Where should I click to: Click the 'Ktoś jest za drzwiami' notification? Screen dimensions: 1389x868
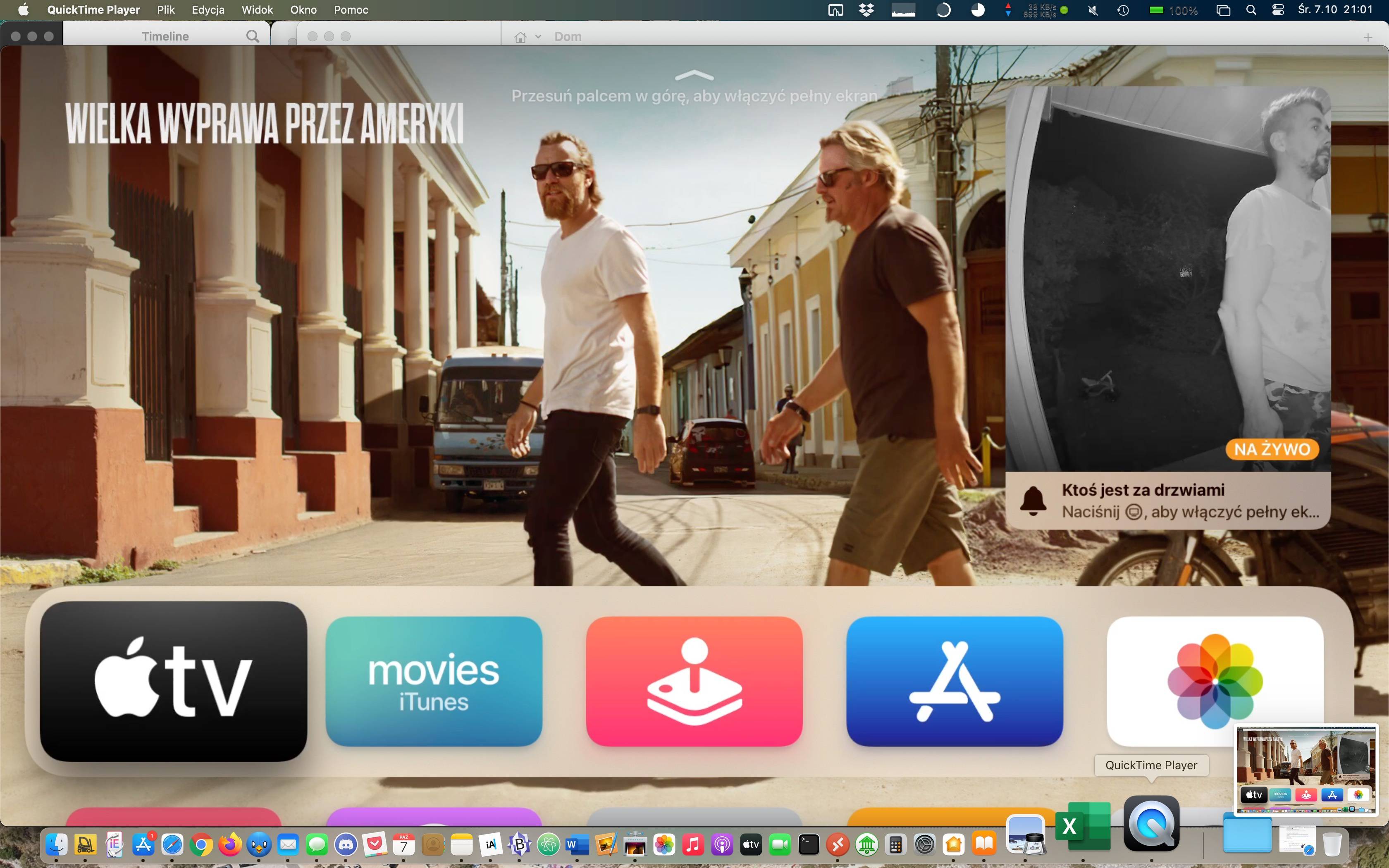click(x=1168, y=501)
